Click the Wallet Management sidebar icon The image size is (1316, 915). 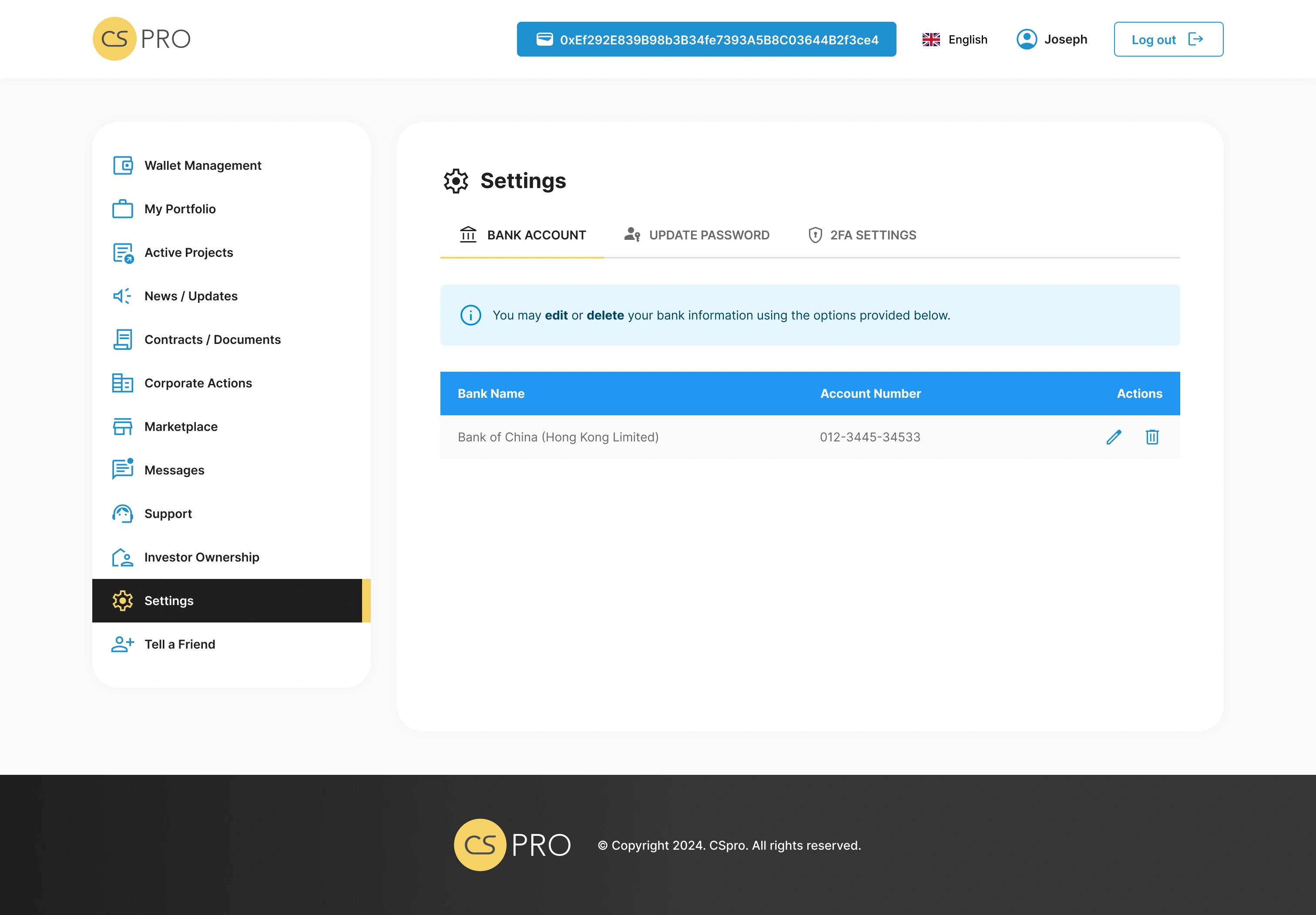[x=123, y=166]
